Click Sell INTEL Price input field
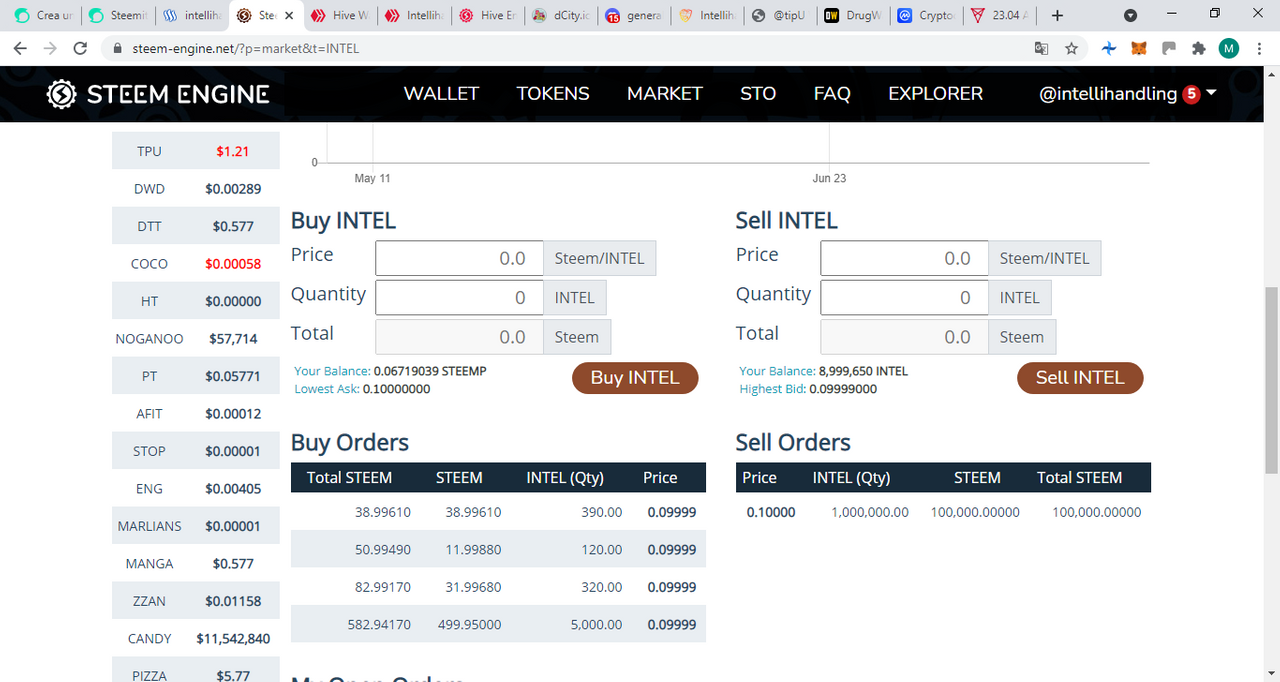 tap(904, 258)
